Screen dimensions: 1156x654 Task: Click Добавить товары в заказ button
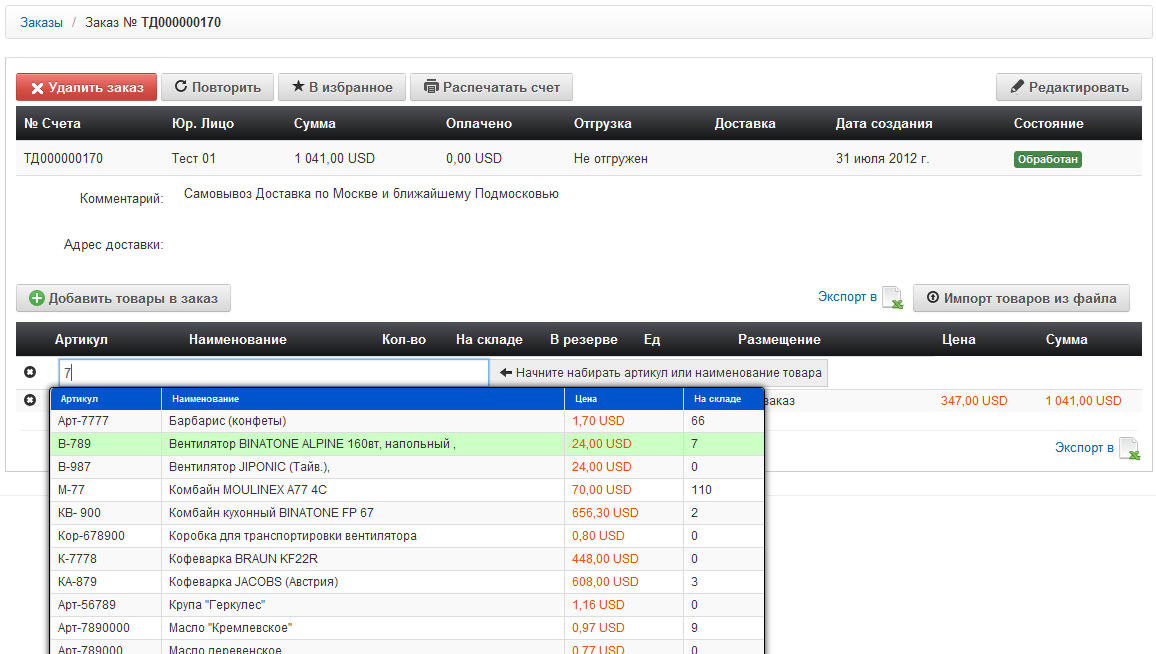click(124, 298)
